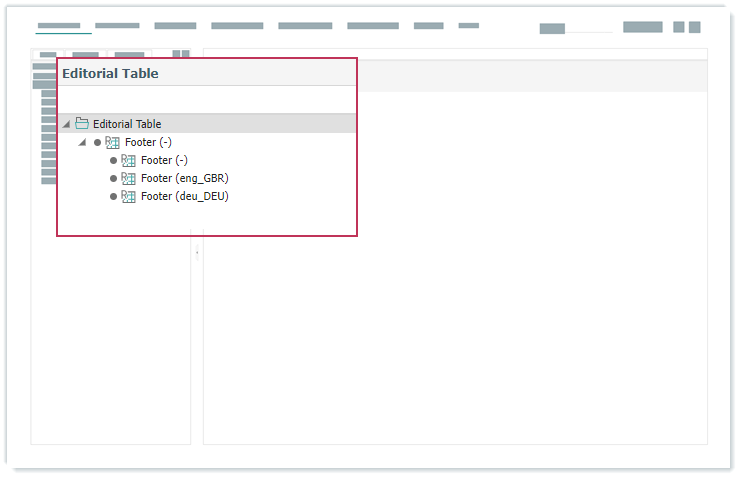Image resolution: width=740 pixels, height=478 pixels.
Task: Collapse the Editorial Table root node
Action: pyautogui.click(x=66, y=125)
